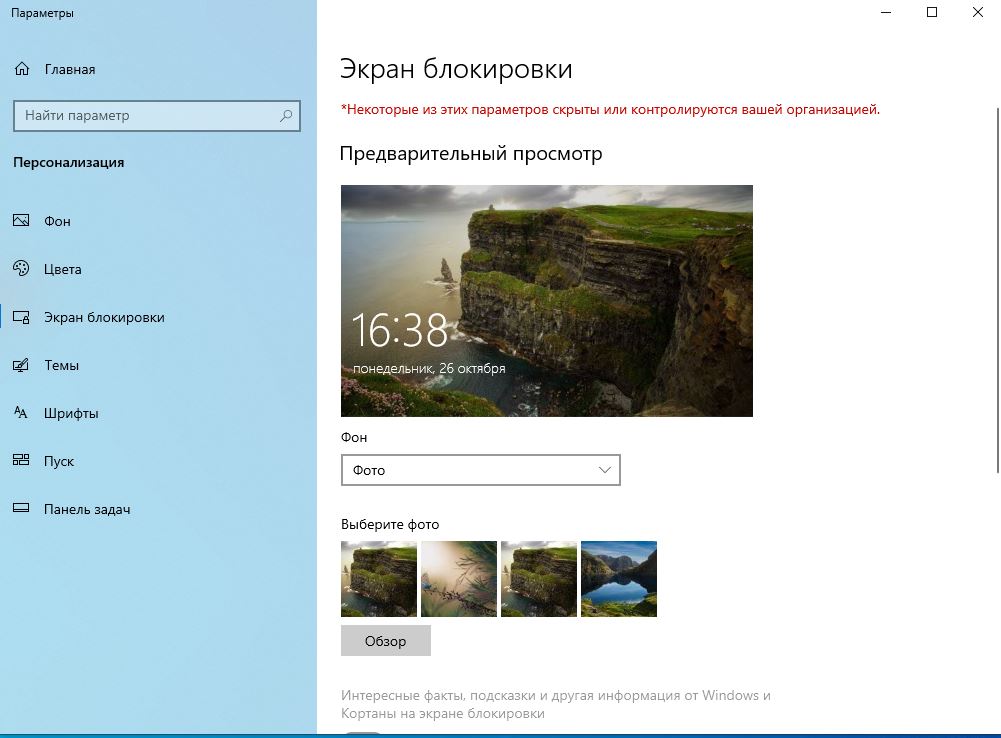Image resolution: width=1001 pixels, height=738 pixels.
Task: Go to Панель задач settings
Action: pos(87,509)
